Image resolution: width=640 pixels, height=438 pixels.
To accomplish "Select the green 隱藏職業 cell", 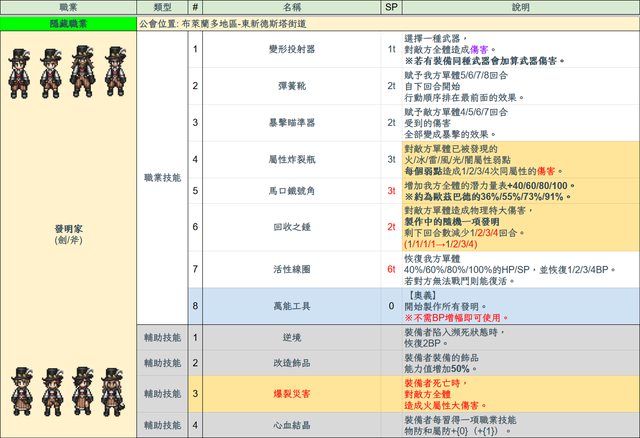I will click(x=67, y=20).
